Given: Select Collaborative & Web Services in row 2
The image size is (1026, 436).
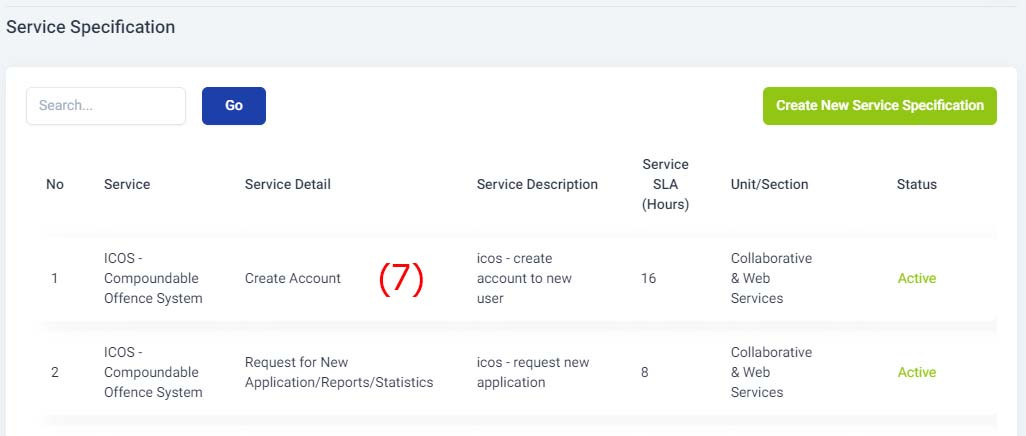Looking at the screenshot, I should pyautogui.click(x=771, y=372).
